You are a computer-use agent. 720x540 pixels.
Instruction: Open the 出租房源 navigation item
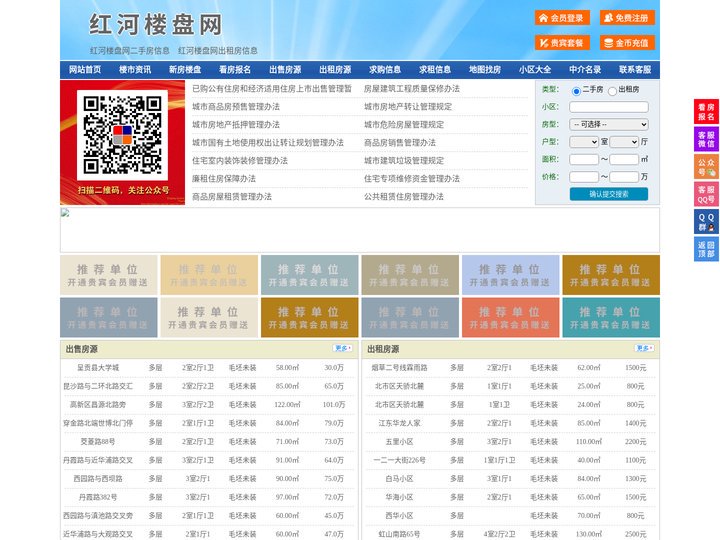point(335,70)
